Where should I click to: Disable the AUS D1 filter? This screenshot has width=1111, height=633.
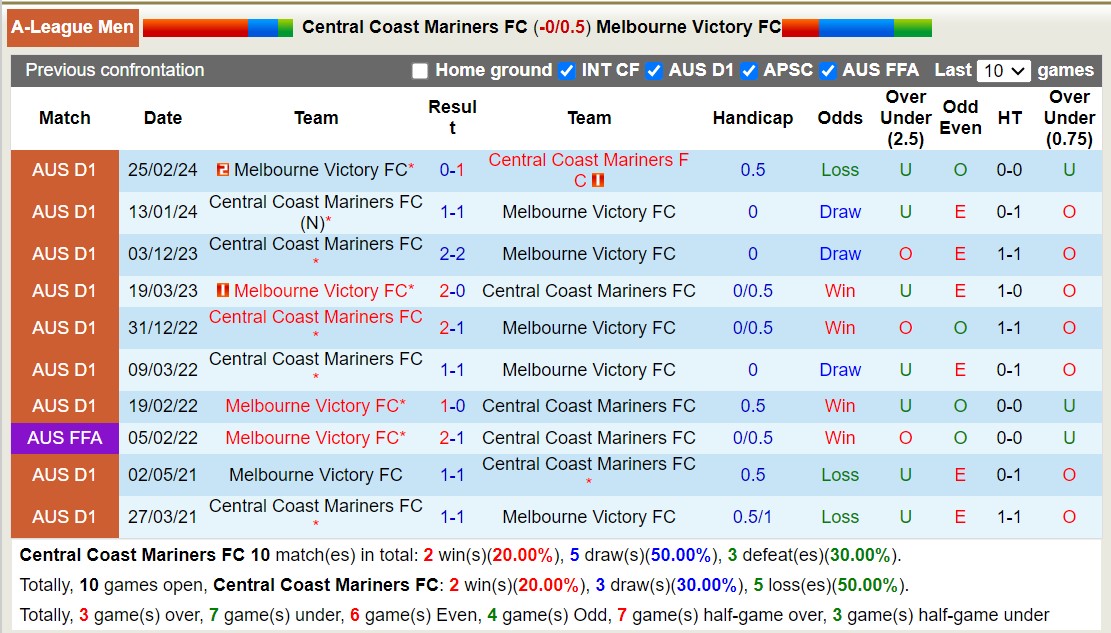[654, 71]
